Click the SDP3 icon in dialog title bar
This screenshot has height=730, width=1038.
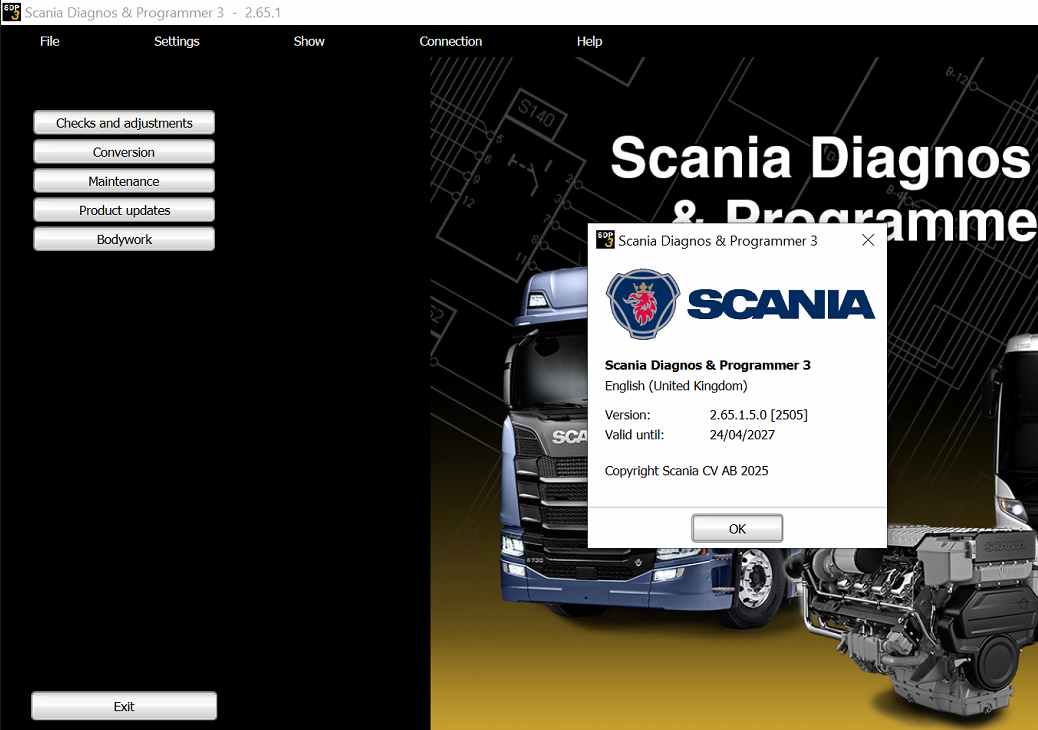[x=605, y=240]
